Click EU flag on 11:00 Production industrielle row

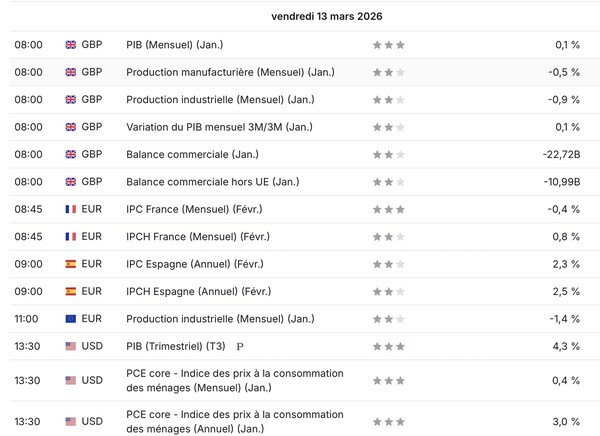click(x=71, y=319)
